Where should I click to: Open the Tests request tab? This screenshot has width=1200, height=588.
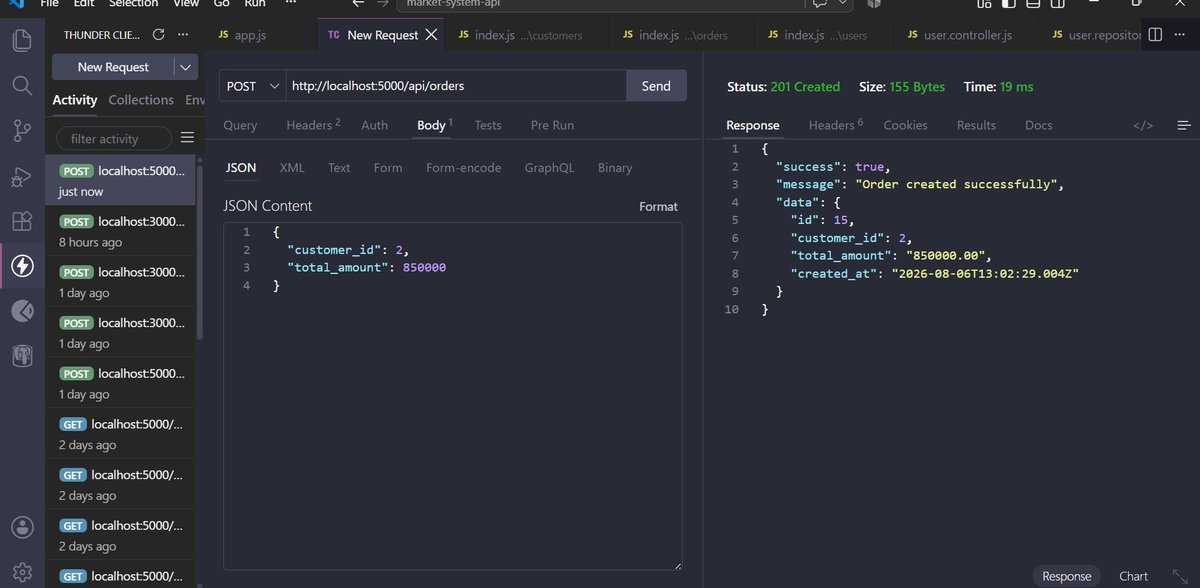488,125
